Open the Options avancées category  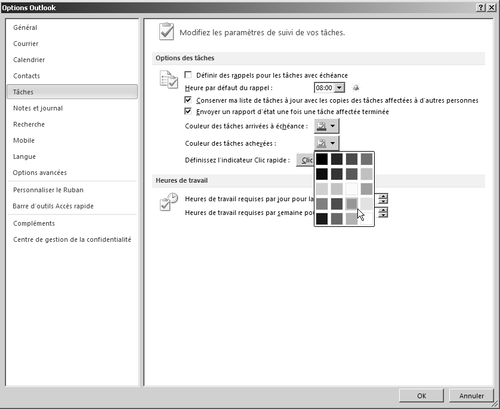40,173
